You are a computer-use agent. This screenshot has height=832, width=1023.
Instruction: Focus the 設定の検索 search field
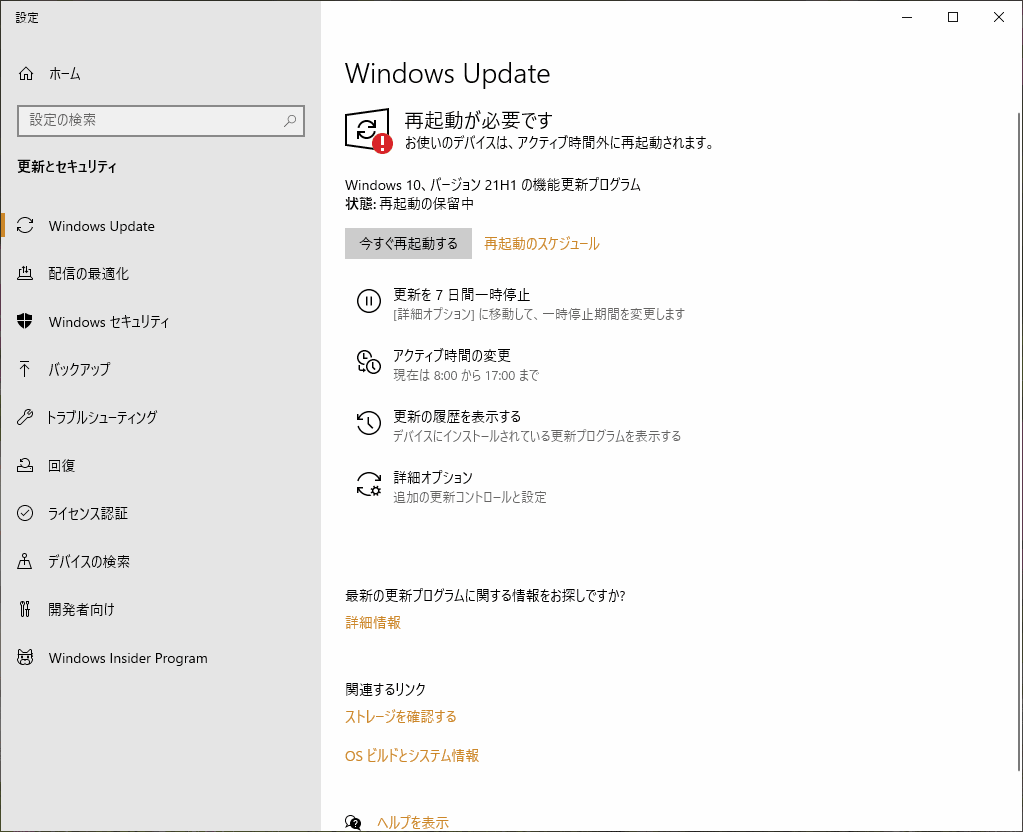click(160, 121)
